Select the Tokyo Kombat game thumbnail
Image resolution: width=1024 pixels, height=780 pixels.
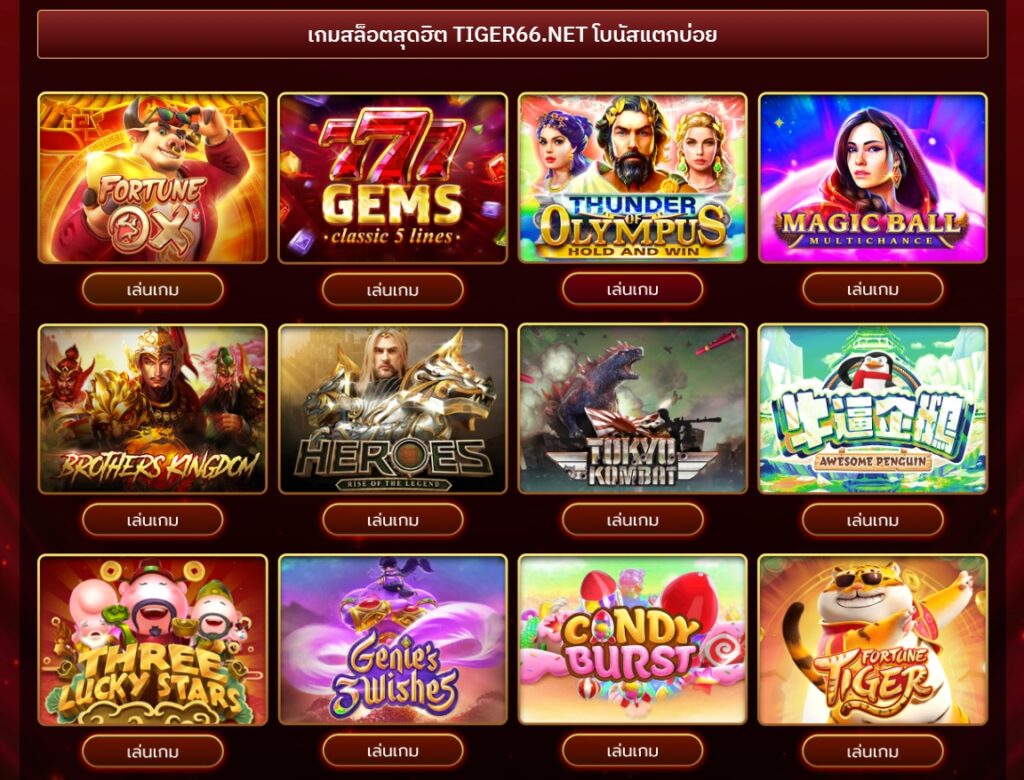click(x=632, y=409)
